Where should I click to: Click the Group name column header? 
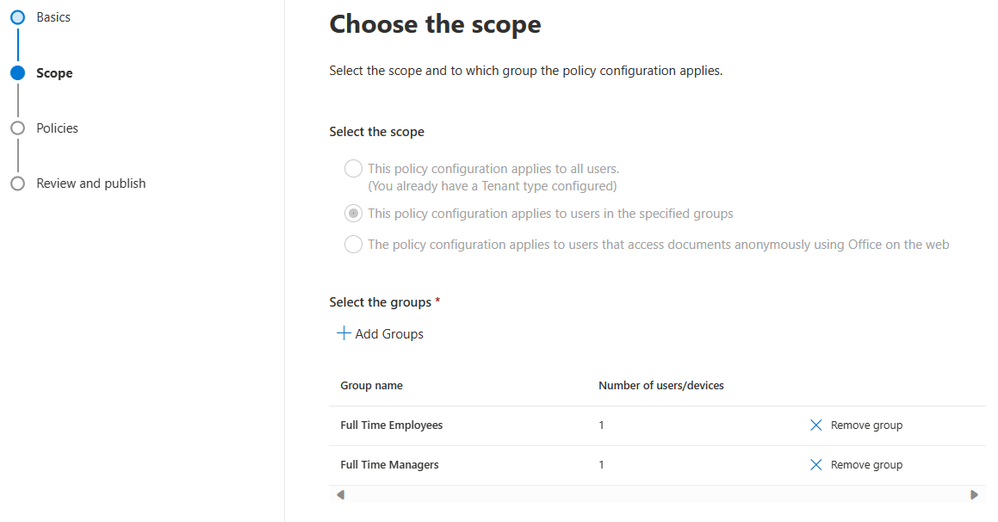372,385
